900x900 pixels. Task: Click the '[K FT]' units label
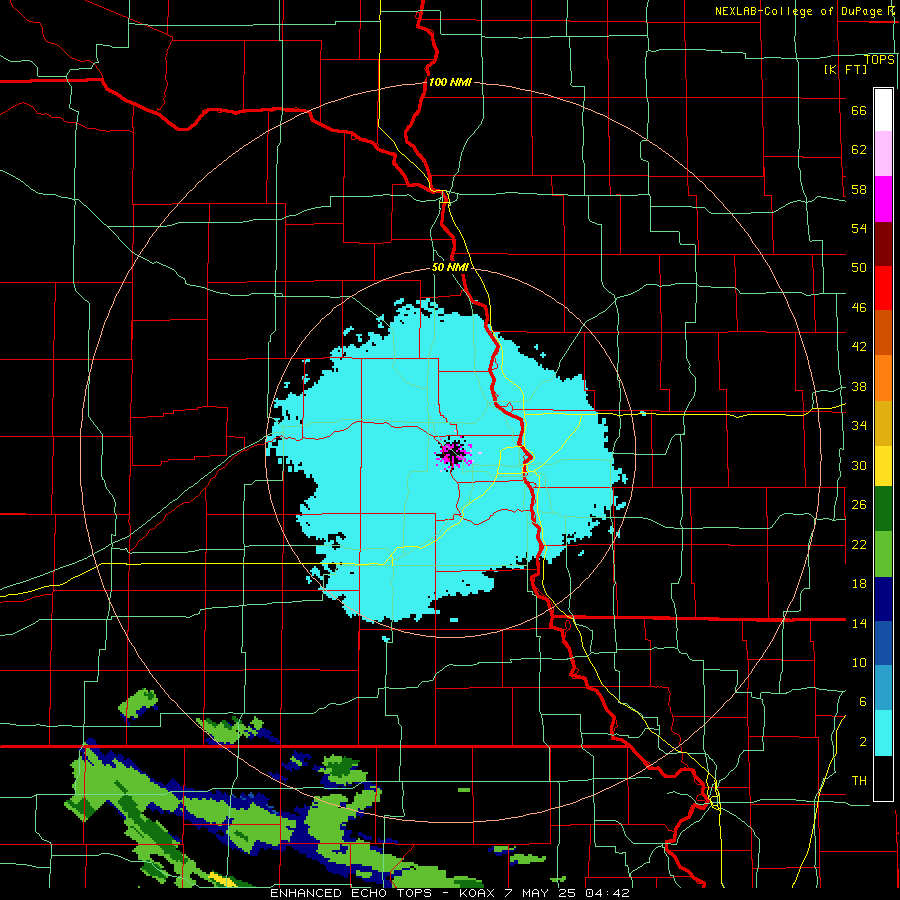(x=845, y=69)
